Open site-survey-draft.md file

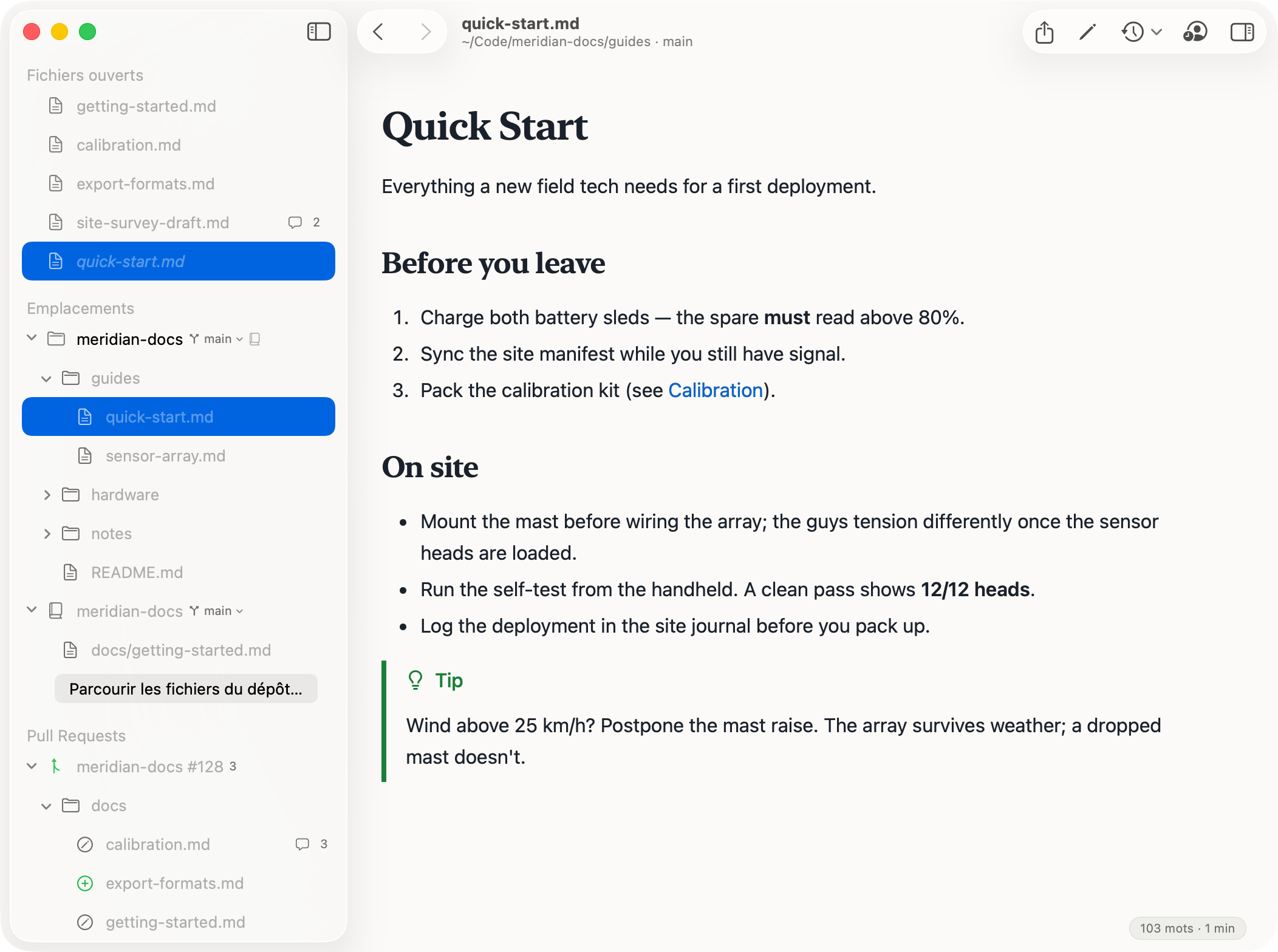coord(179,223)
